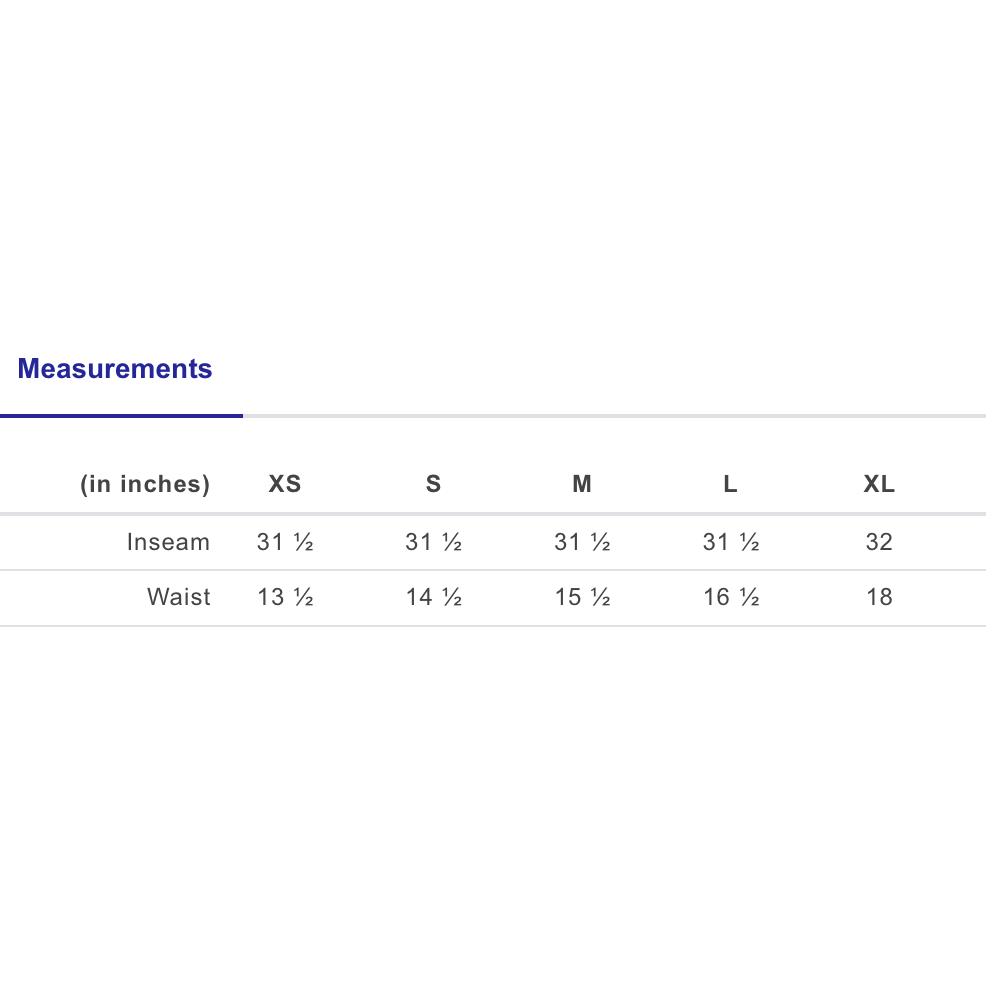Viewport: 986px width, 986px height.
Task: Click the inseam value for size M
Action: pyautogui.click(x=582, y=542)
